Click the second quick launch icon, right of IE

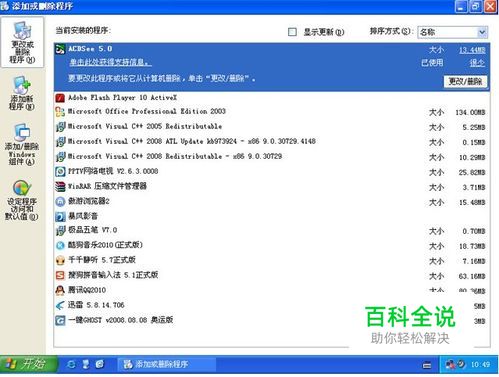86,364
